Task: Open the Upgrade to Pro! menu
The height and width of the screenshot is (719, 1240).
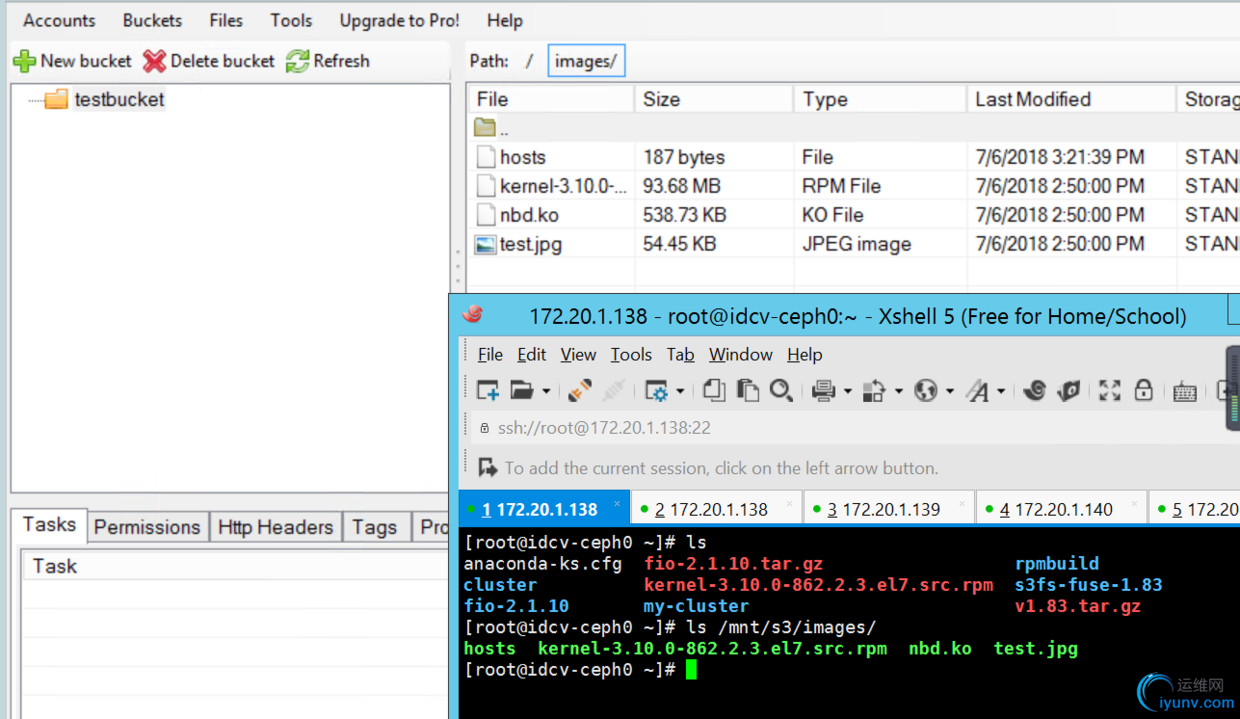Action: (399, 20)
